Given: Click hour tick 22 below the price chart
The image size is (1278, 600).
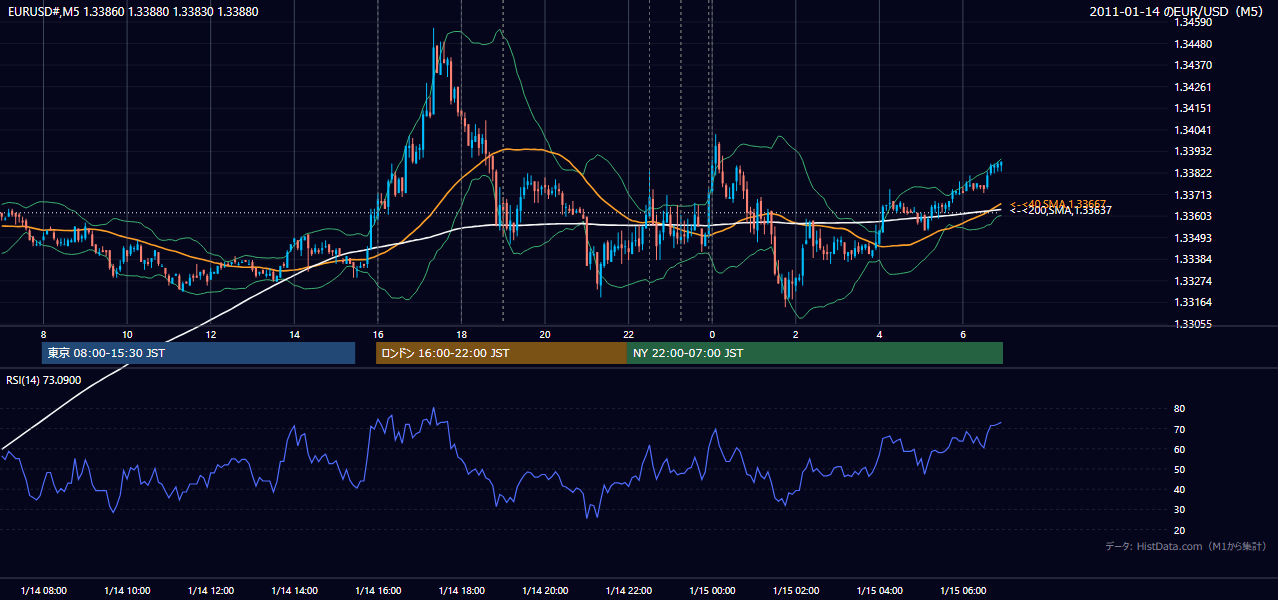Looking at the screenshot, I should click(628, 334).
